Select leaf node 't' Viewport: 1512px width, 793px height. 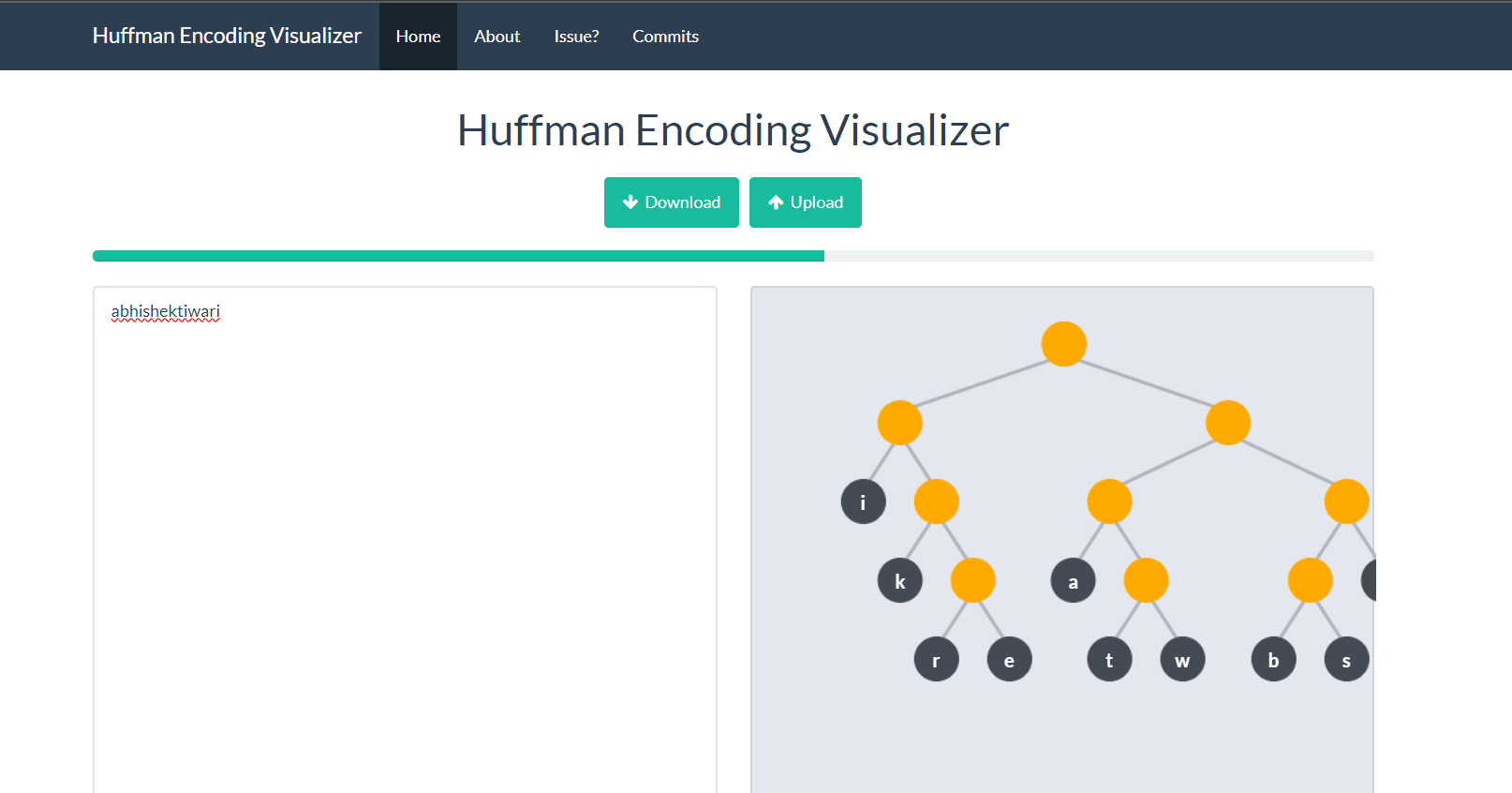1110,660
